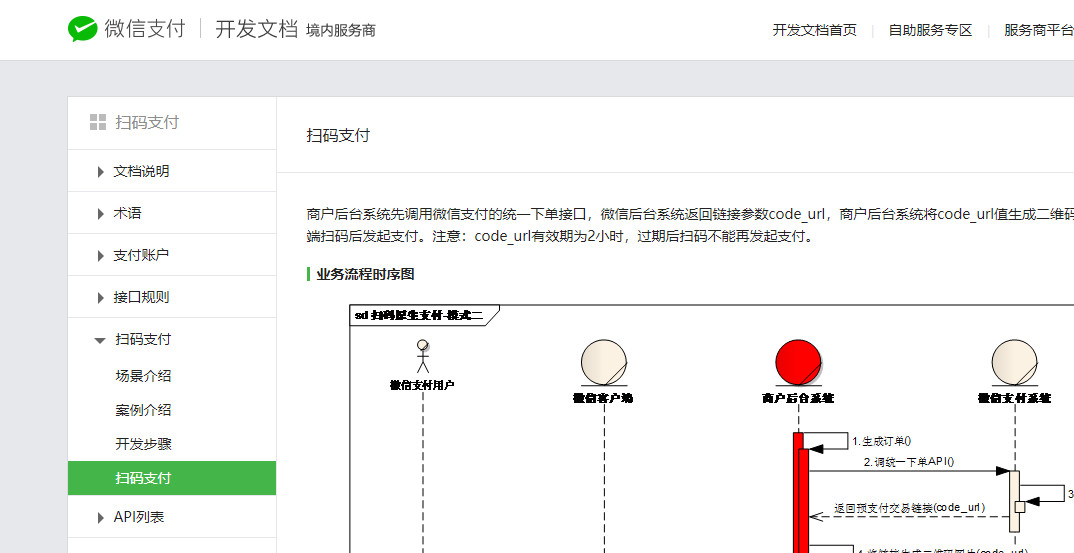The image size is (1074, 553).
Task: Click the 2.调统一下单API() step label
Action: point(909,462)
